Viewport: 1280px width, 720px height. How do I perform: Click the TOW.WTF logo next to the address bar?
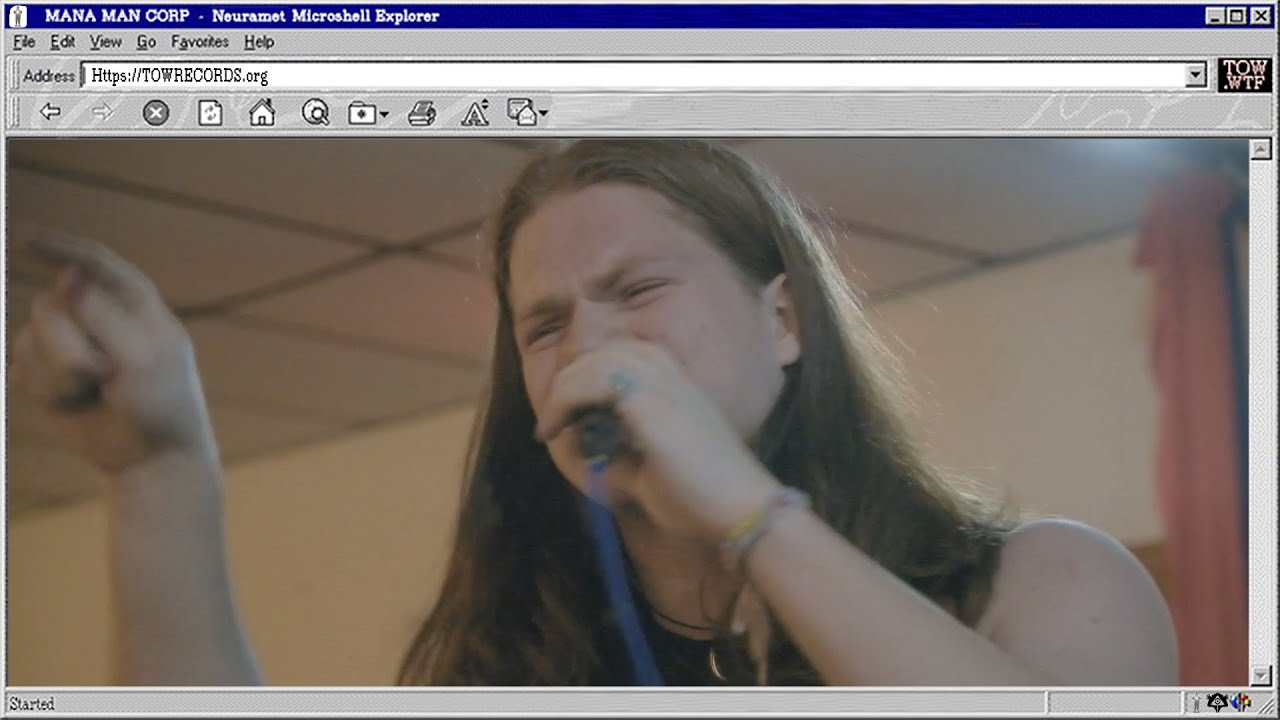(1246, 75)
